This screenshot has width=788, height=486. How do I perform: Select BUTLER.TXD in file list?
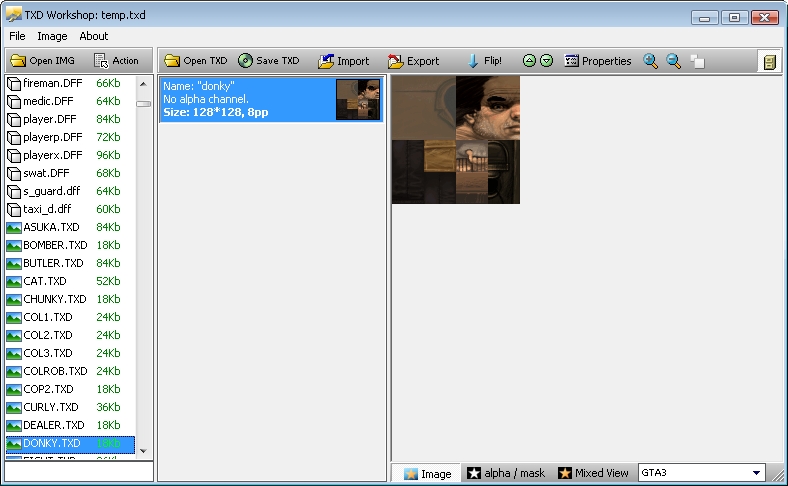coord(70,263)
